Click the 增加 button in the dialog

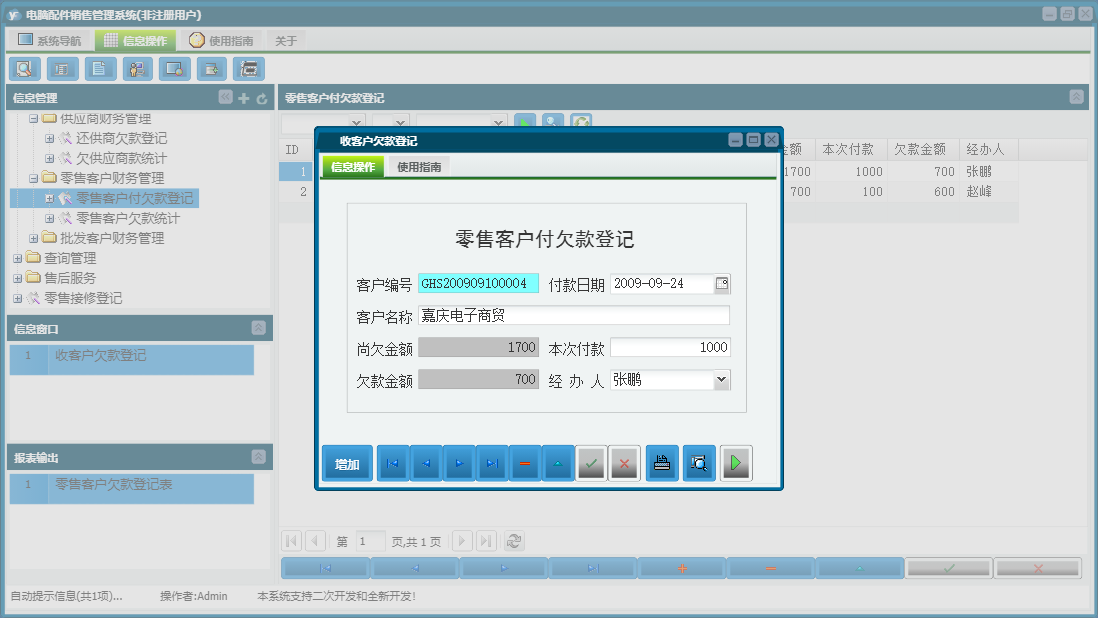[346, 462]
